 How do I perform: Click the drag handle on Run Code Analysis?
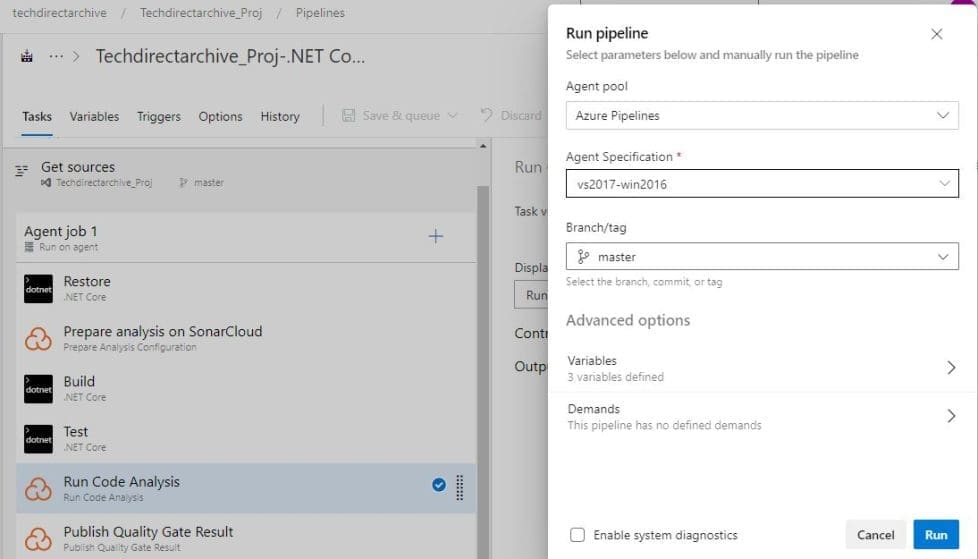460,487
